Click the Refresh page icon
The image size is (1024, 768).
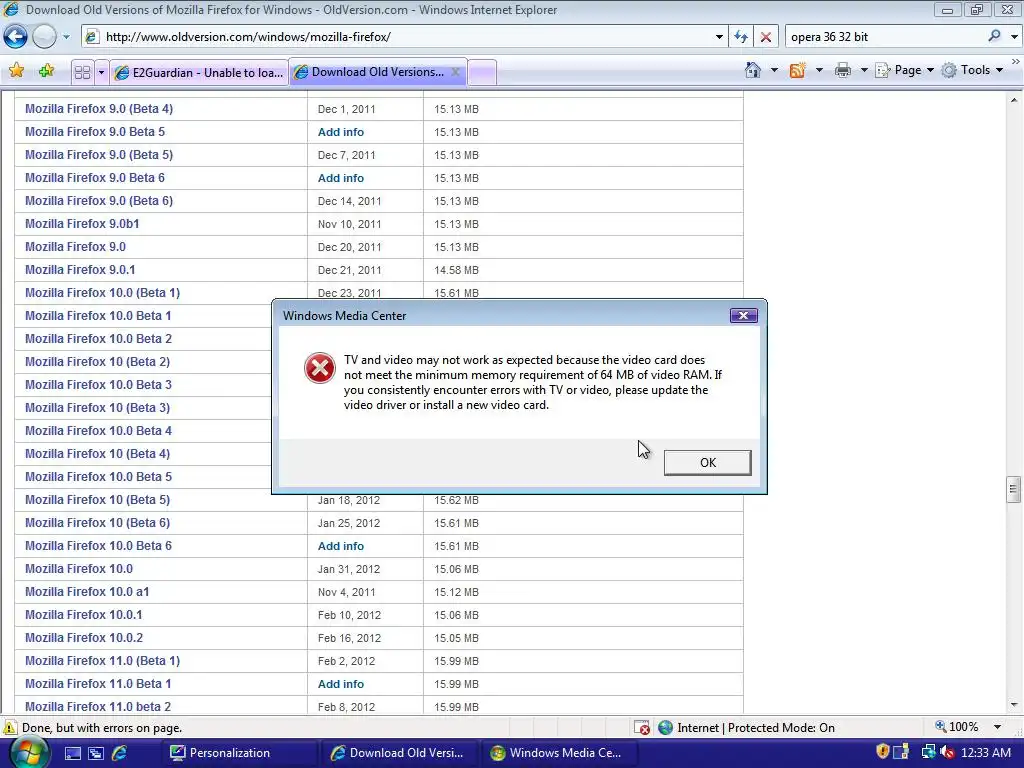741,37
